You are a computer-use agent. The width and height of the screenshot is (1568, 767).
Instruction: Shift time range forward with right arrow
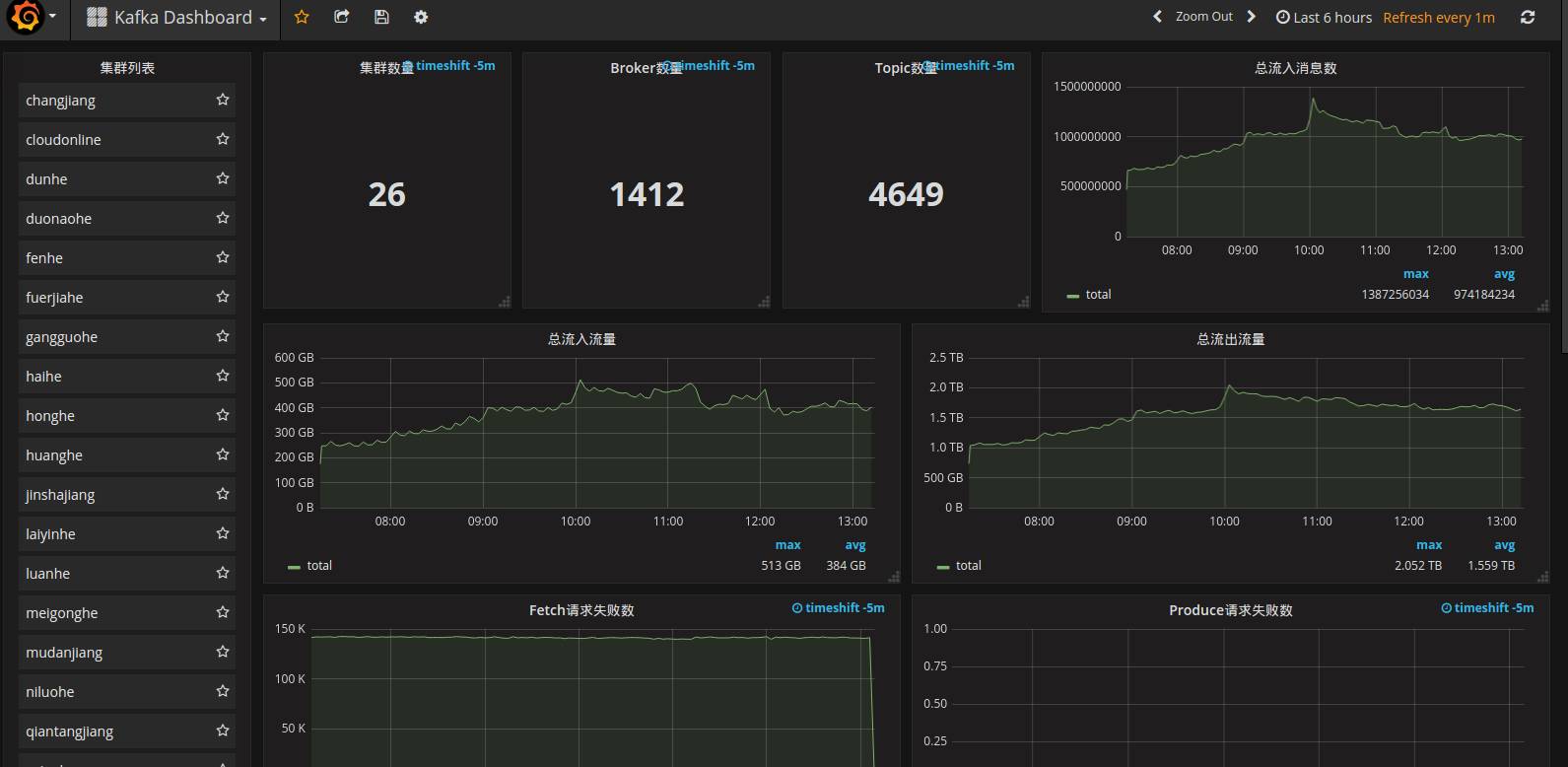1252,17
